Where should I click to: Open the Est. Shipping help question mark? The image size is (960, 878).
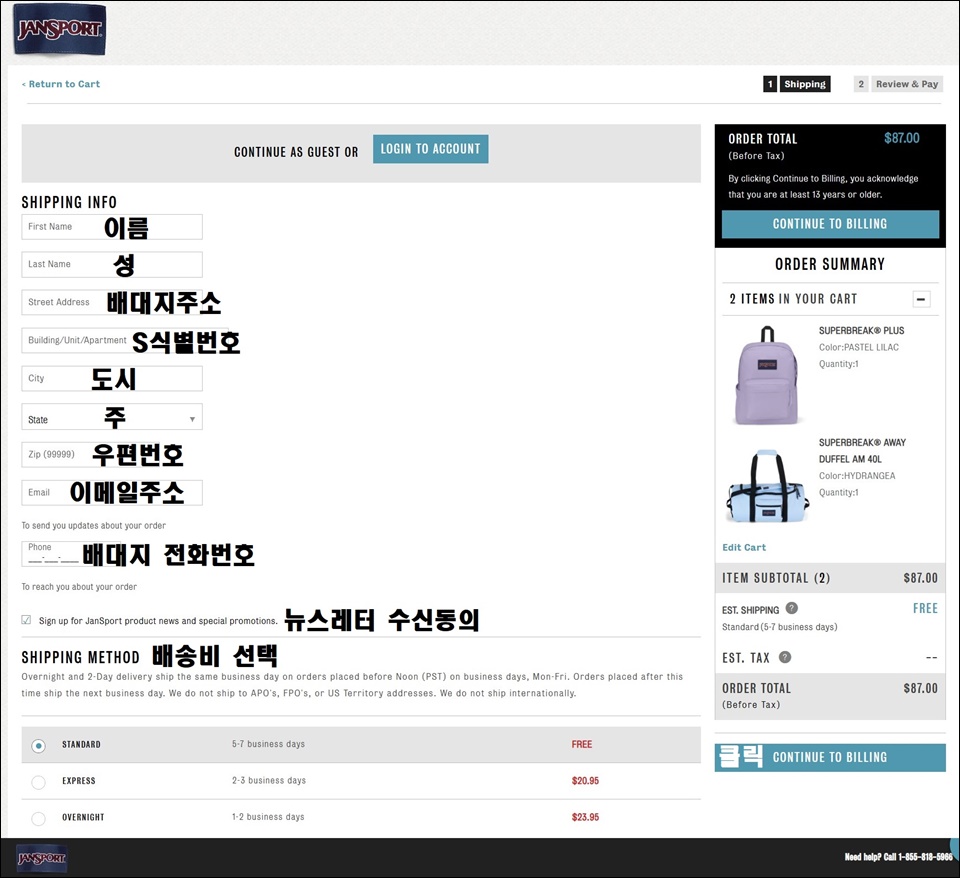coord(792,608)
